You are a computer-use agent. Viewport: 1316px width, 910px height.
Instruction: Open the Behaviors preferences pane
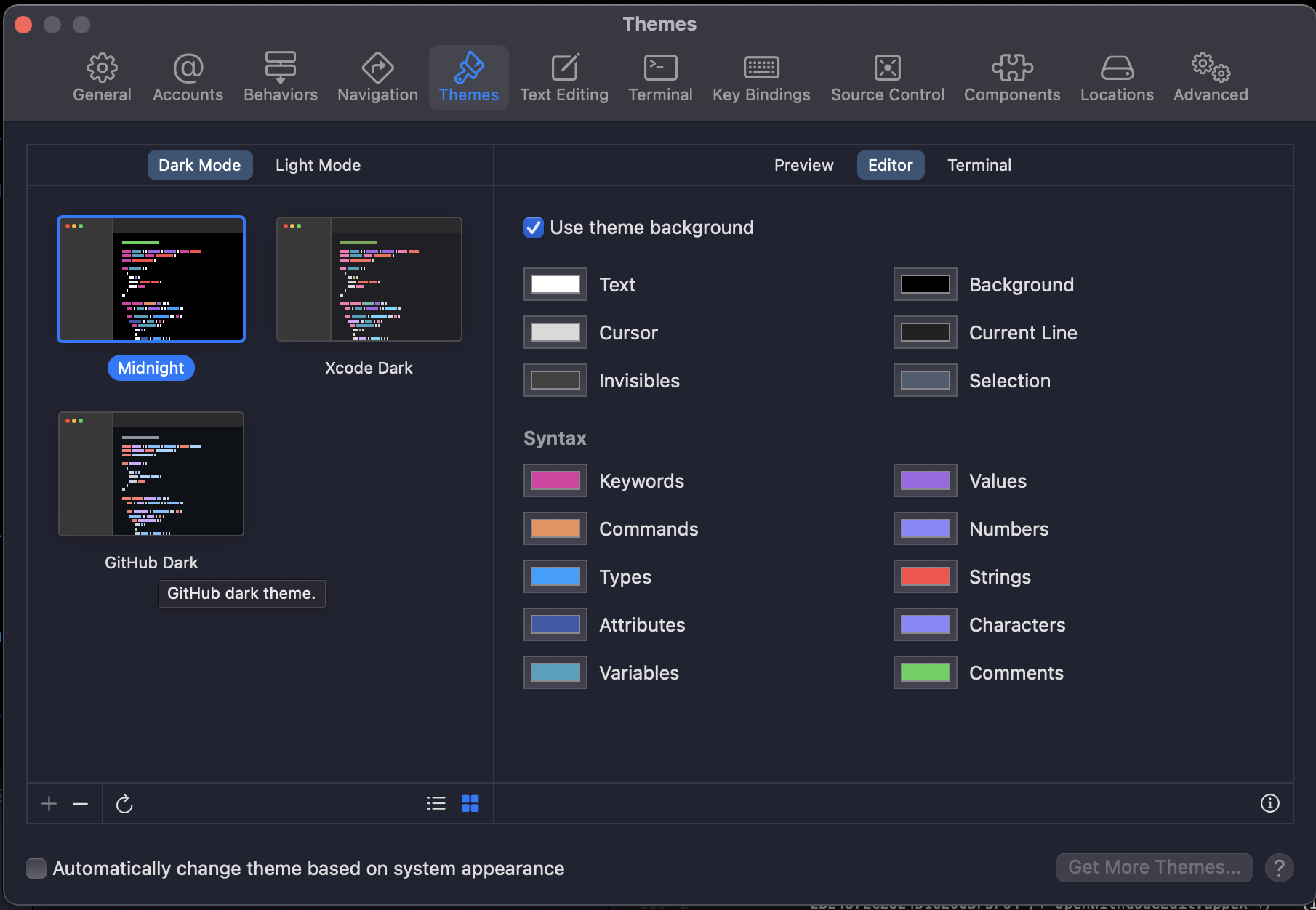click(x=281, y=78)
